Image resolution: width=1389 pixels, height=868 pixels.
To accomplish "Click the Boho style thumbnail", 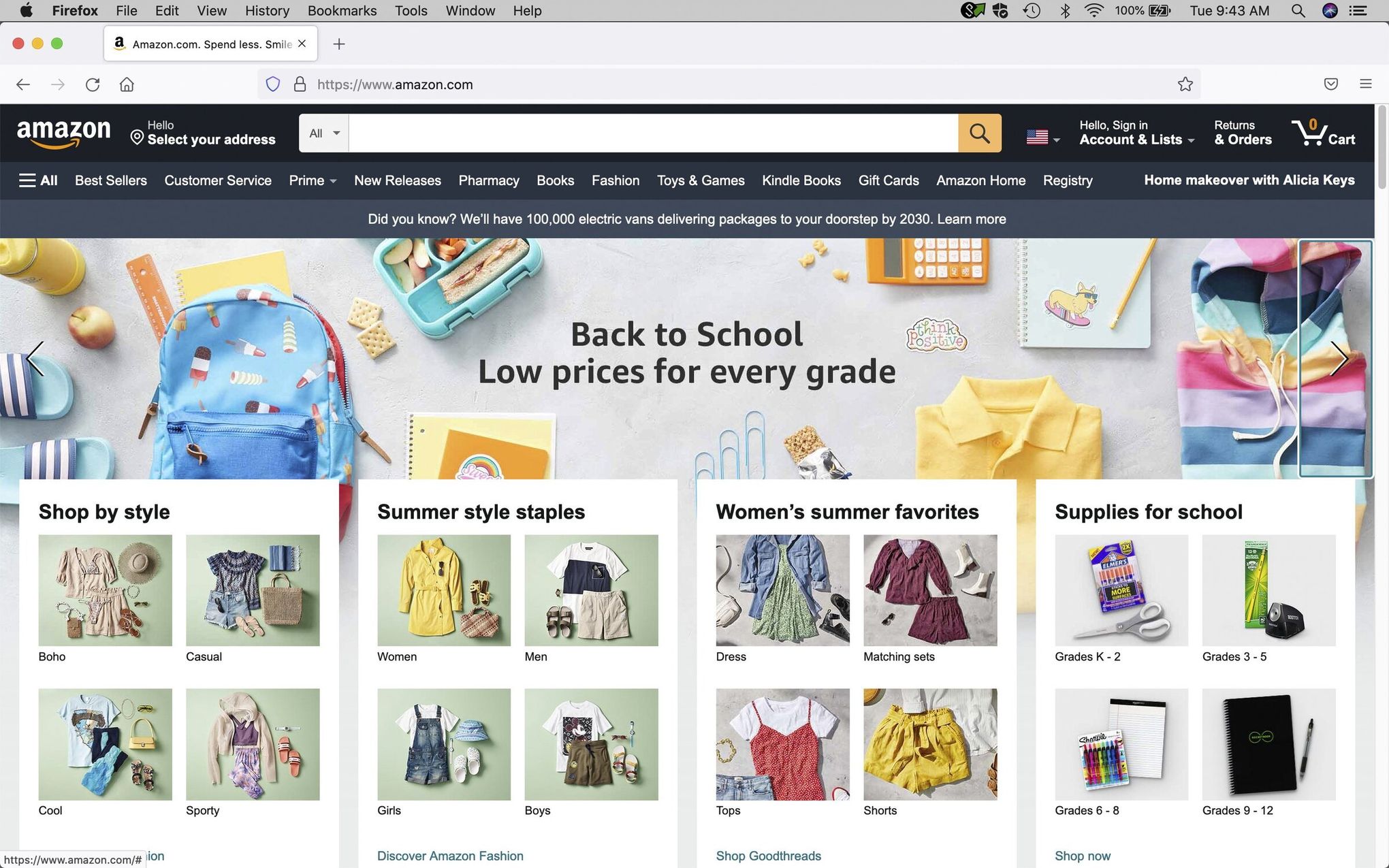I will (x=105, y=590).
